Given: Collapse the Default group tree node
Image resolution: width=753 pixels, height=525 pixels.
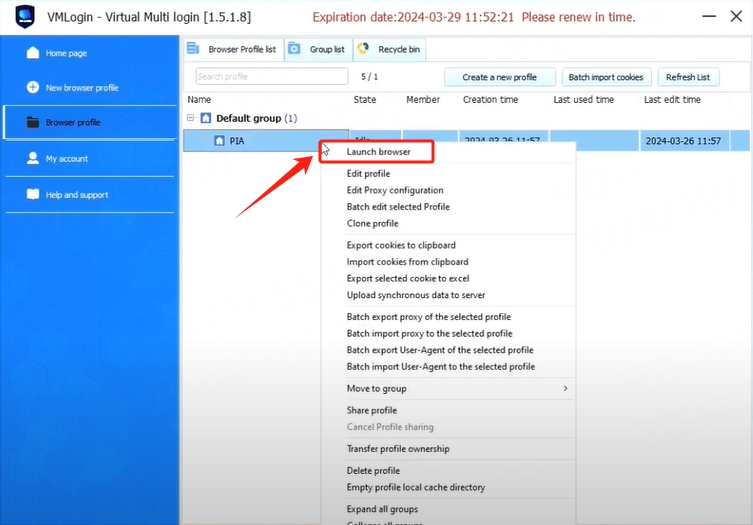Looking at the screenshot, I should (191, 118).
